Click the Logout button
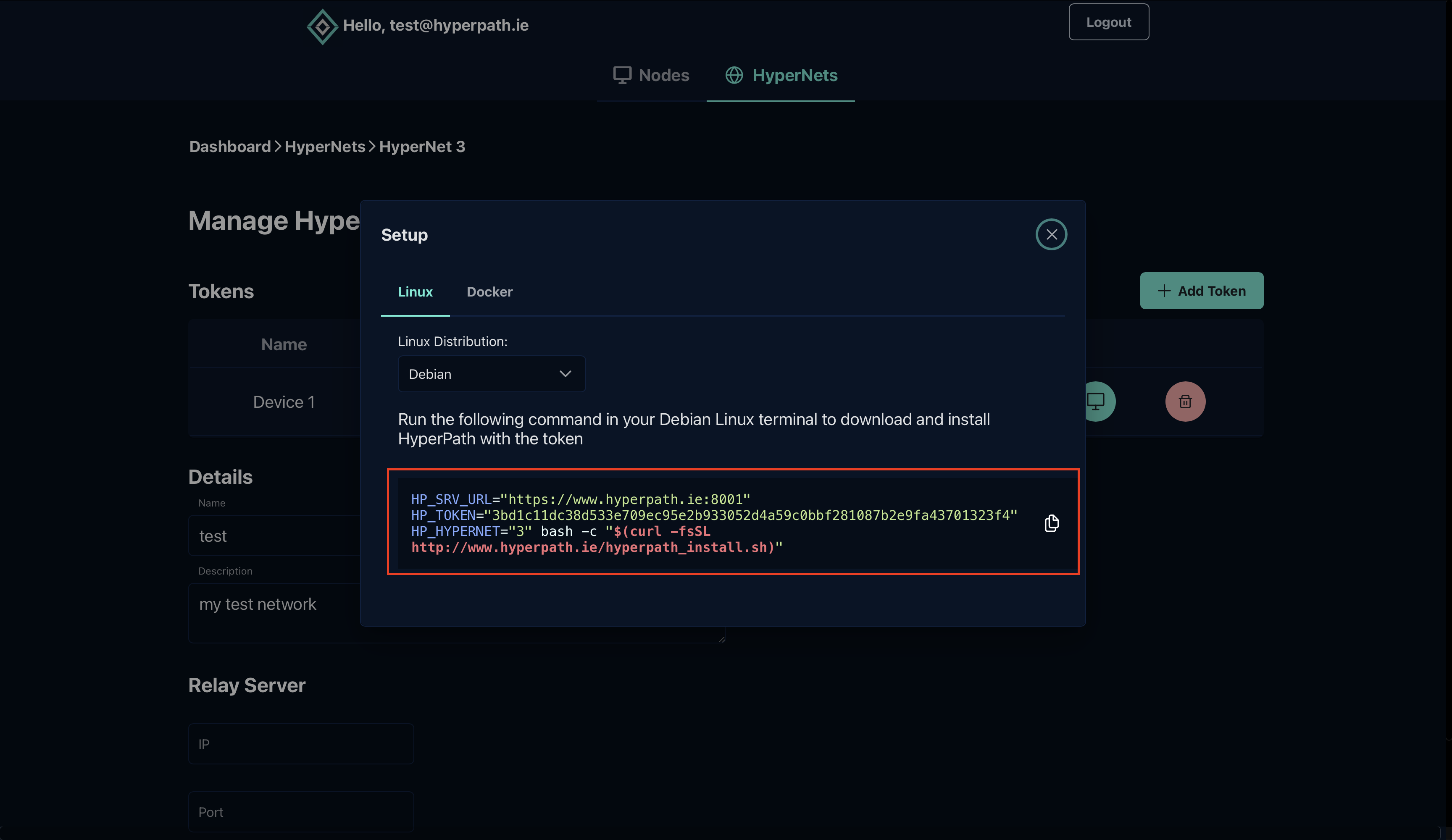Viewport: 1452px width, 840px height. [1109, 22]
